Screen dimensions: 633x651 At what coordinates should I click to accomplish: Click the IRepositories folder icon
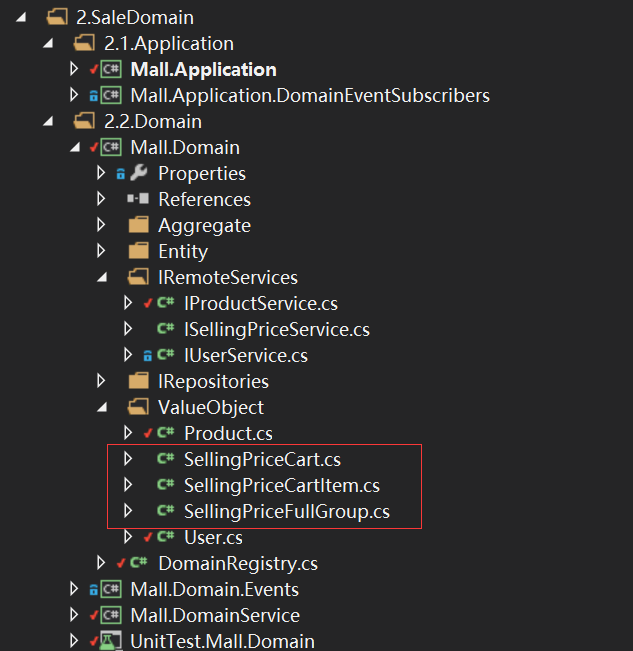(x=139, y=381)
